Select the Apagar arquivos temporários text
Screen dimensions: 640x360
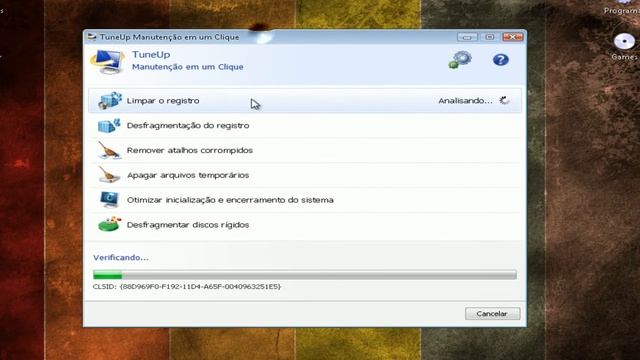188,175
